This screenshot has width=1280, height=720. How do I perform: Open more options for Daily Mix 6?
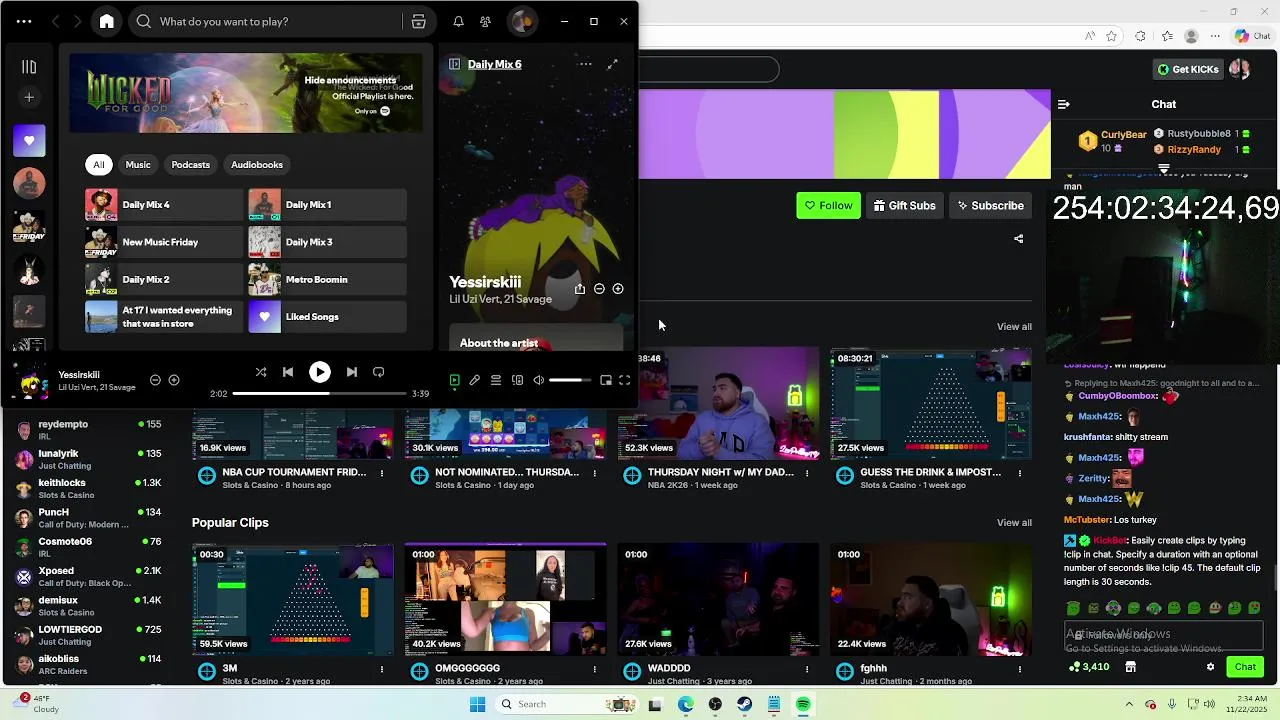click(585, 64)
